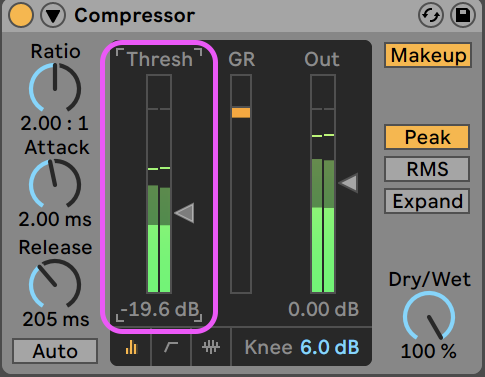Image resolution: width=485 pixels, height=377 pixels.
Task: Save the preset with the disk icon
Action: pos(463,15)
